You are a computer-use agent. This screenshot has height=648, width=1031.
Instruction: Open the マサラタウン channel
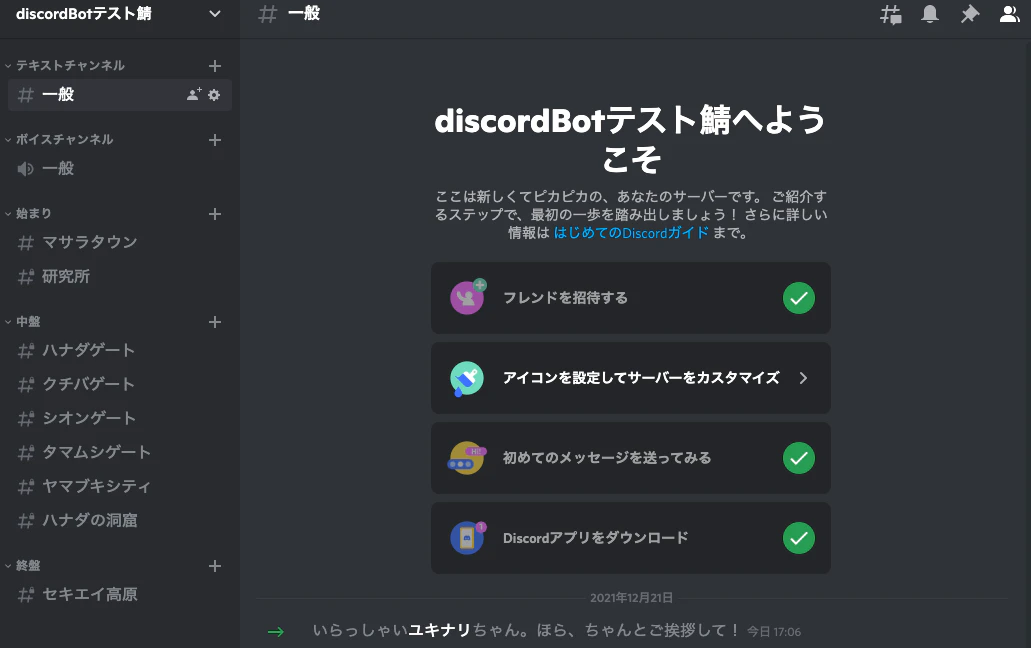tap(120, 243)
